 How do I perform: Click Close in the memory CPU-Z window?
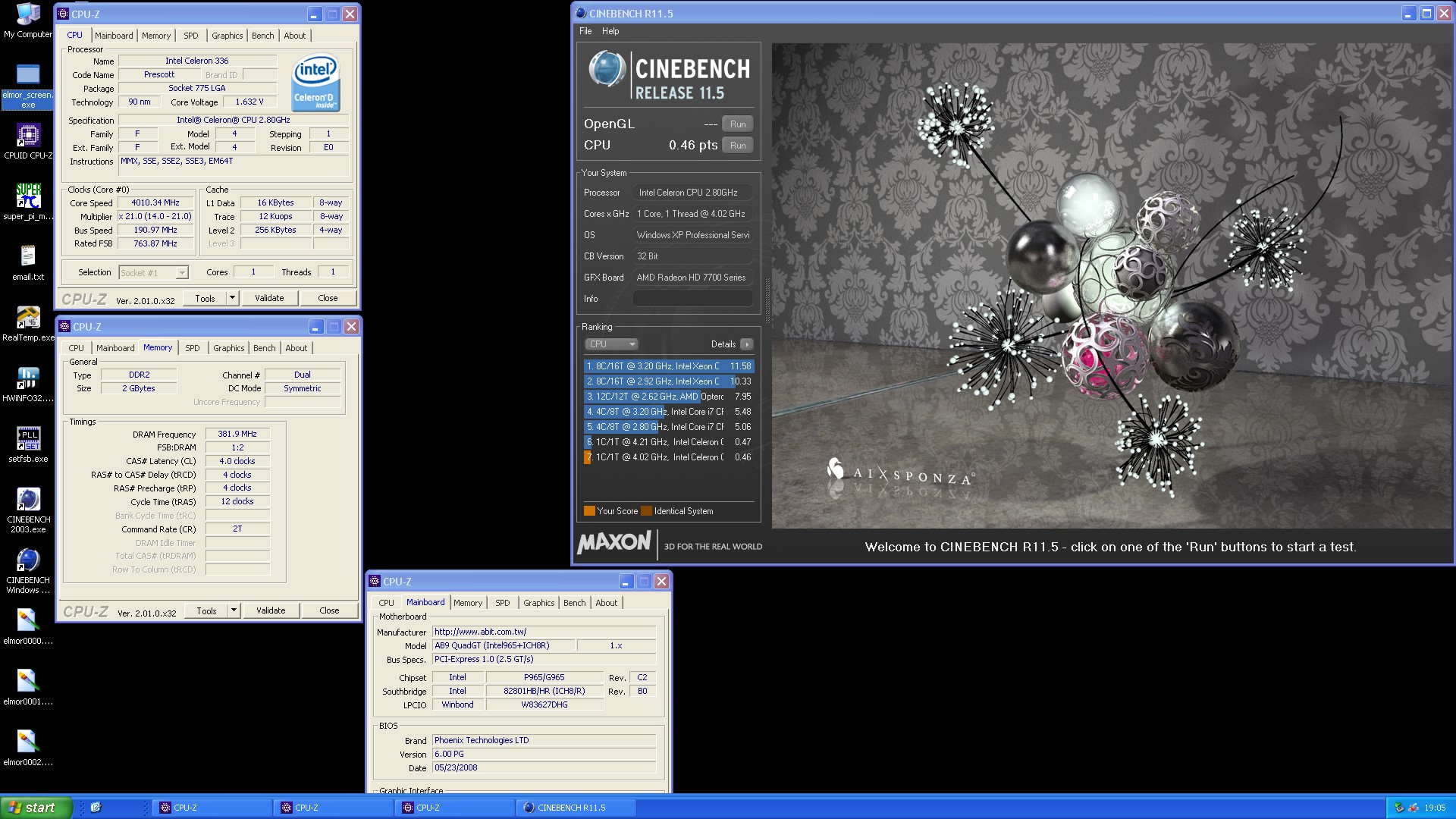[329, 610]
